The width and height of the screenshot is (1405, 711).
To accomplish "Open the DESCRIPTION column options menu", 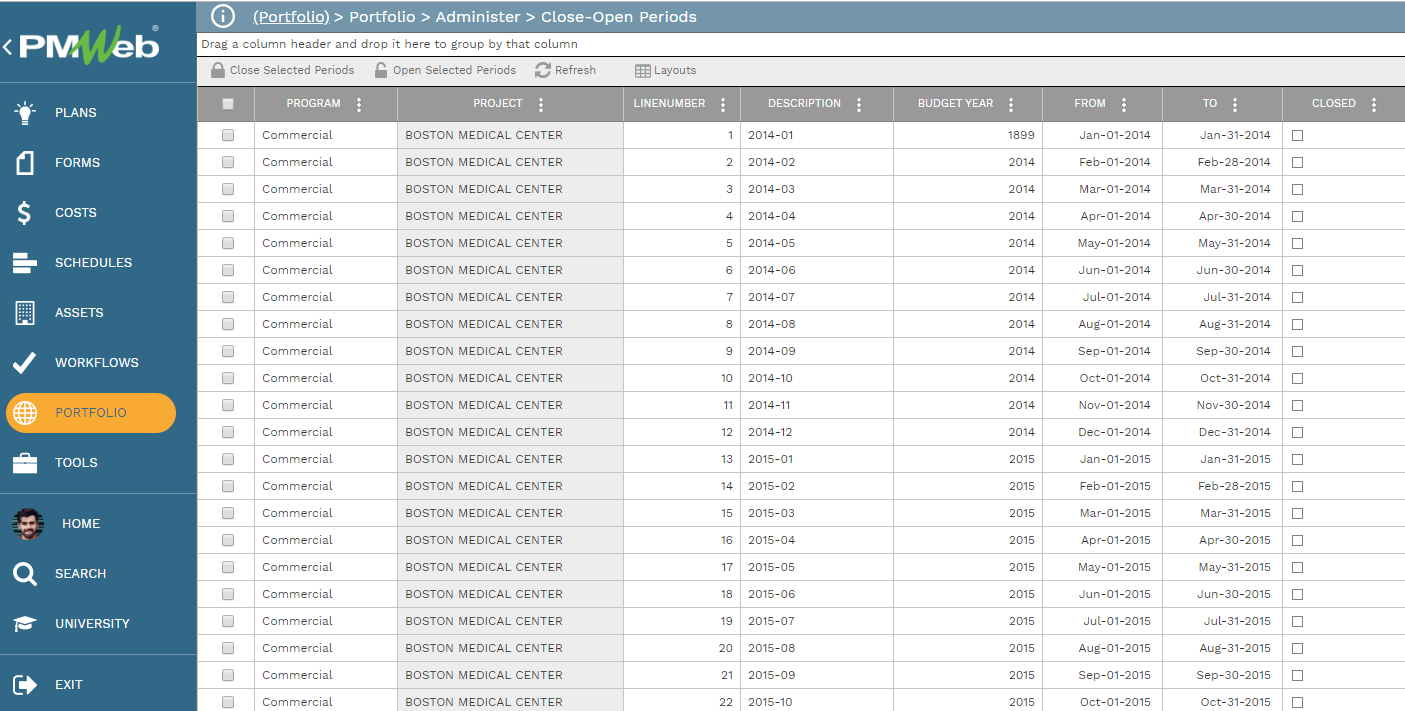I will pos(859,104).
